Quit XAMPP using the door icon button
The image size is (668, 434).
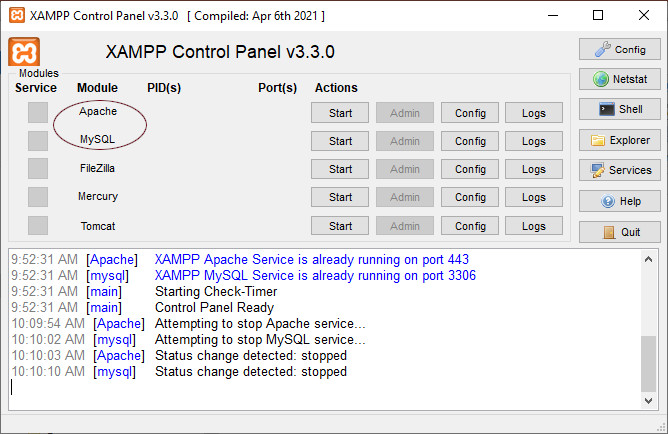(x=619, y=232)
